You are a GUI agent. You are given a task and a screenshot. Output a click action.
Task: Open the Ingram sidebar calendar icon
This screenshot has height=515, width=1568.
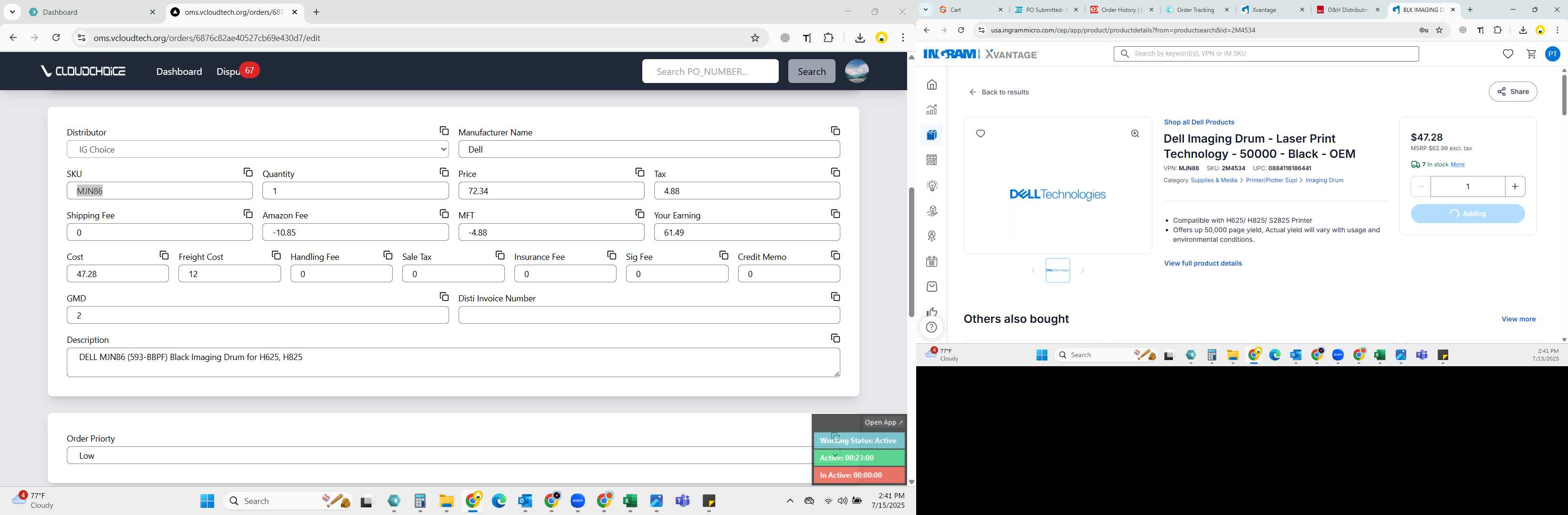(932, 261)
